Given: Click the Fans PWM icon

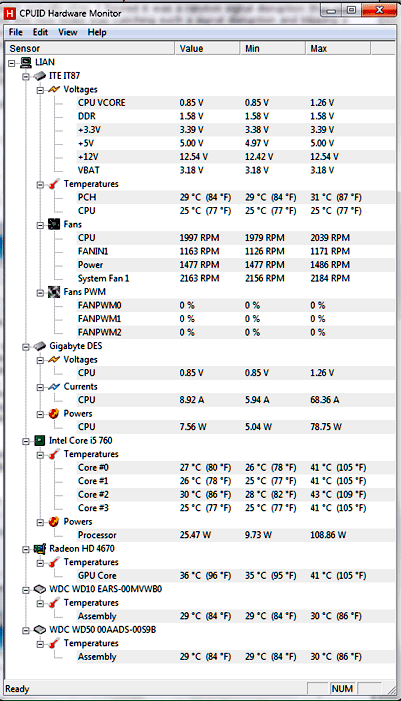Looking at the screenshot, I should [x=54, y=292].
